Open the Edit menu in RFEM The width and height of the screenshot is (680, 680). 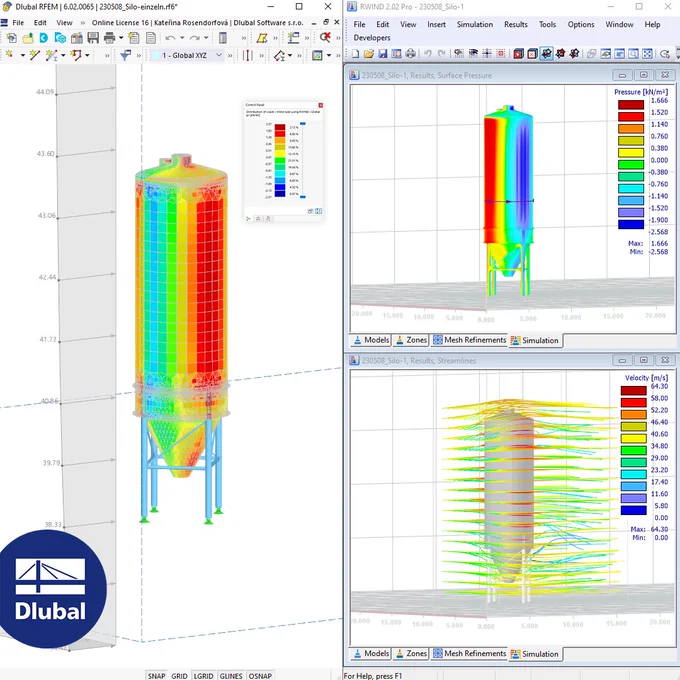coord(40,23)
